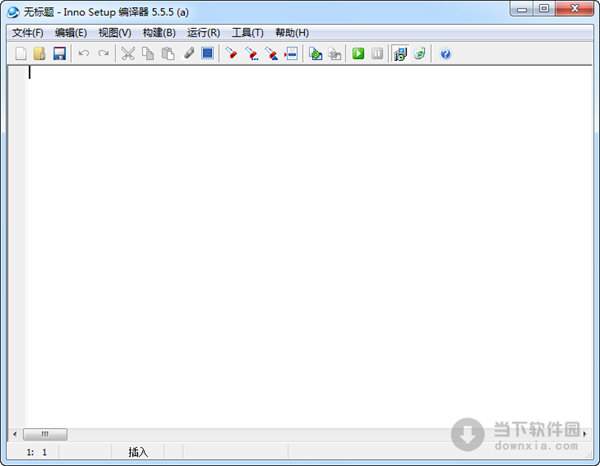Screen dimensions: 600x466
Task: Run the setup with the green play icon
Action: pos(358,53)
